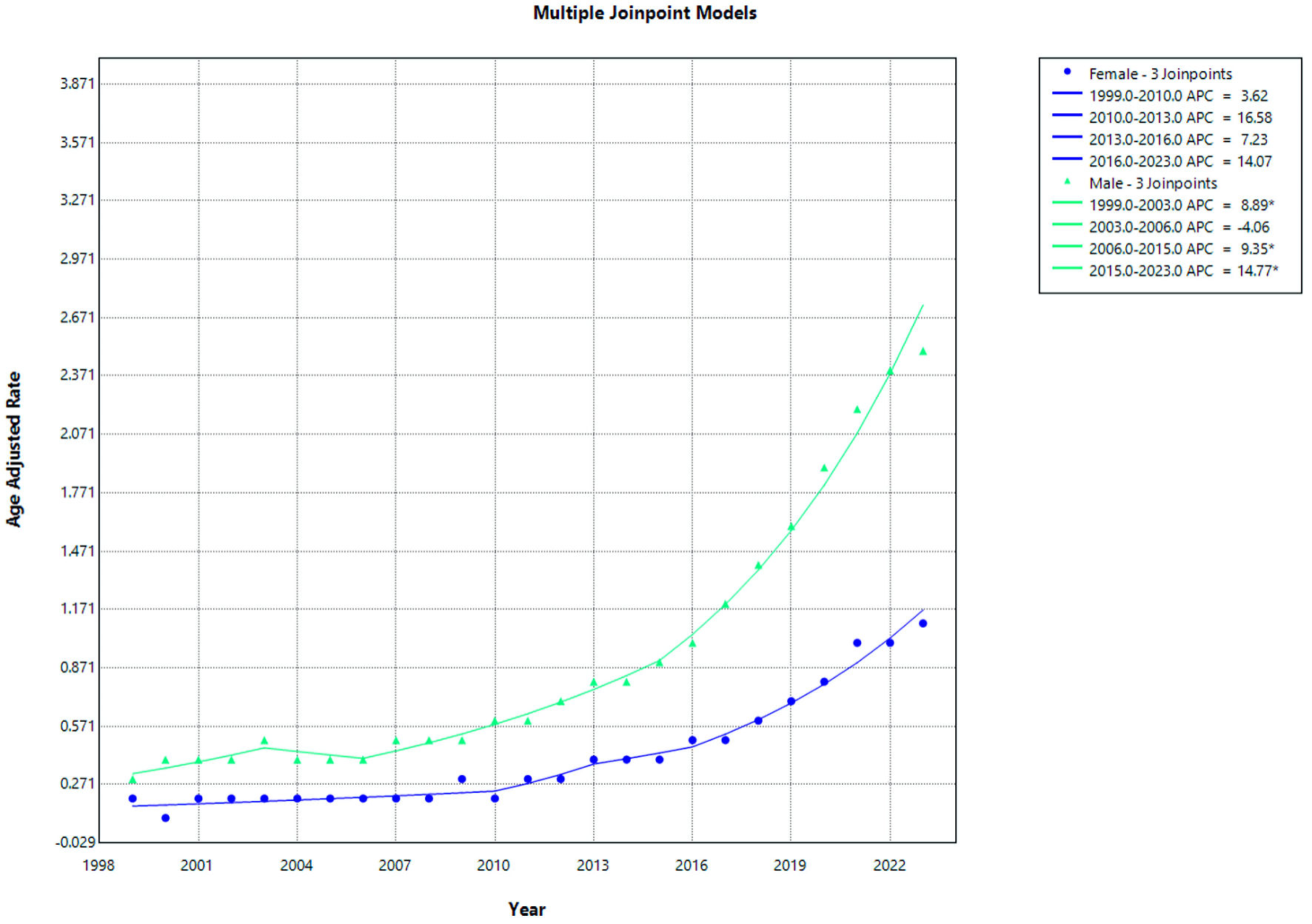
Task: Click the green triangle marker beside Male legend entry
Action: (1067, 181)
